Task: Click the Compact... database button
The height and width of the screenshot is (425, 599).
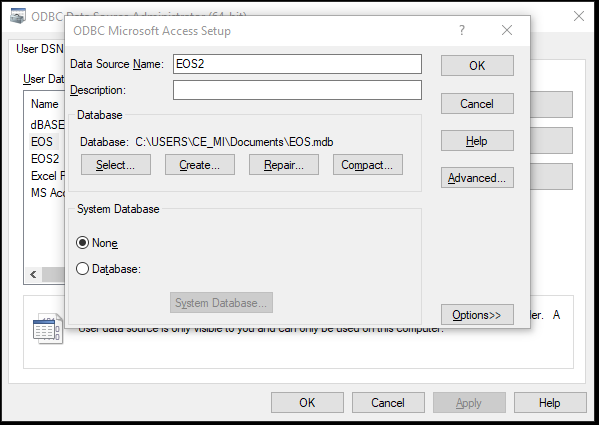Action: (x=367, y=165)
